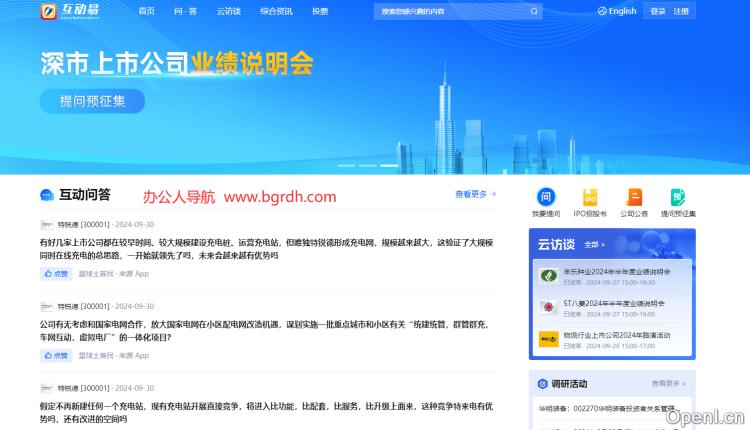Open 查看更多 for 互动问答
This screenshot has height=430, width=750.
coord(475,194)
